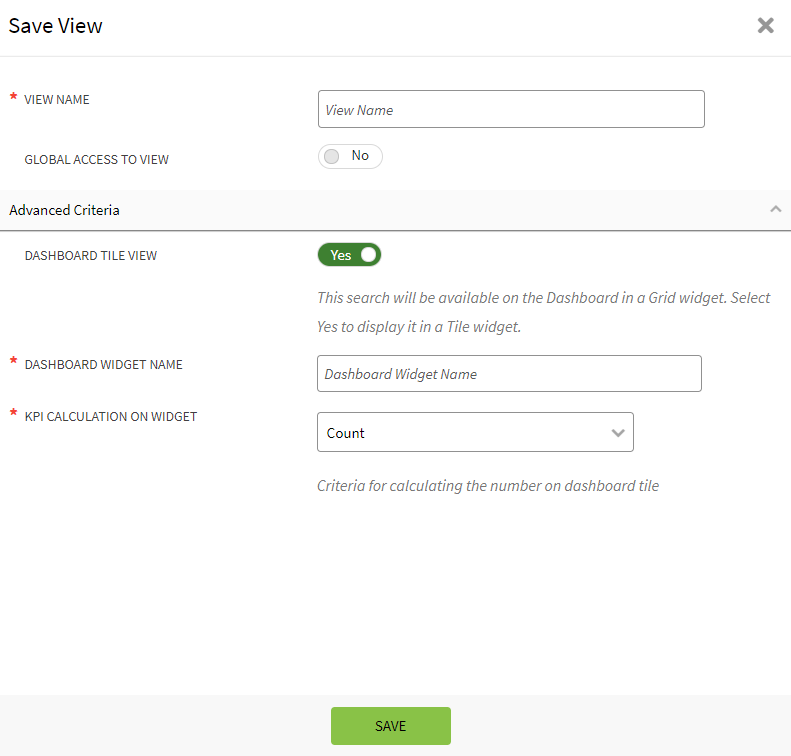Focus the Dashboard Widget Name field

[x=508, y=374]
